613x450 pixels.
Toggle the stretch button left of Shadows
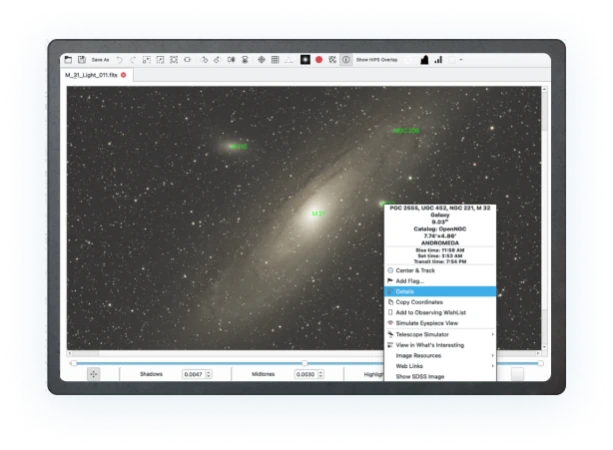[x=93, y=374]
